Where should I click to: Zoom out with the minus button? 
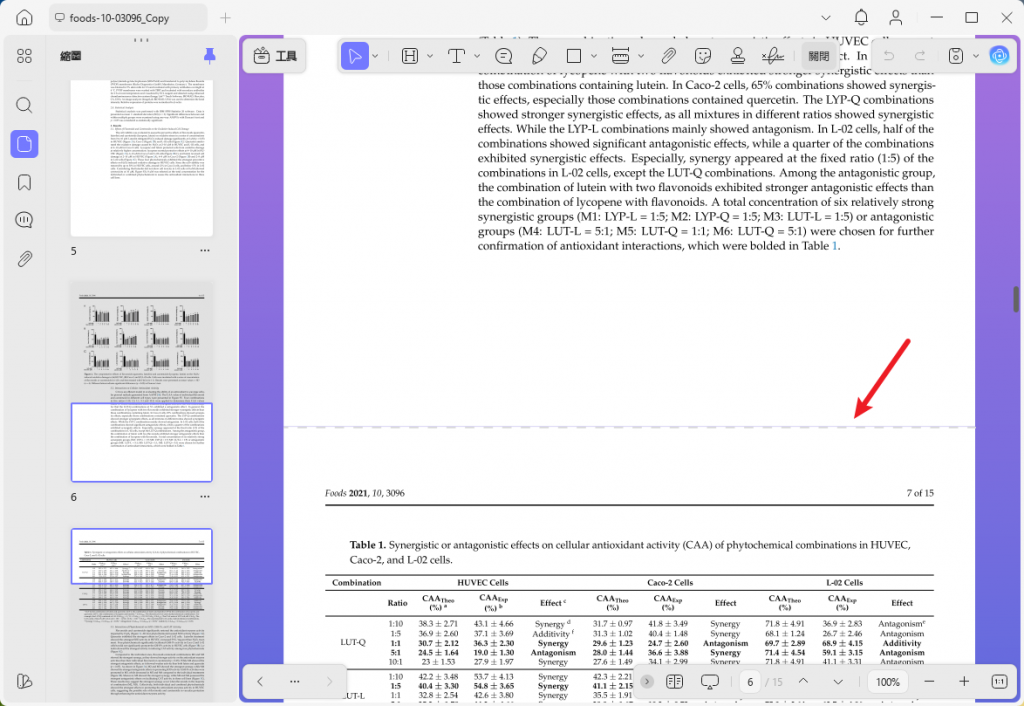[x=929, y=682]
